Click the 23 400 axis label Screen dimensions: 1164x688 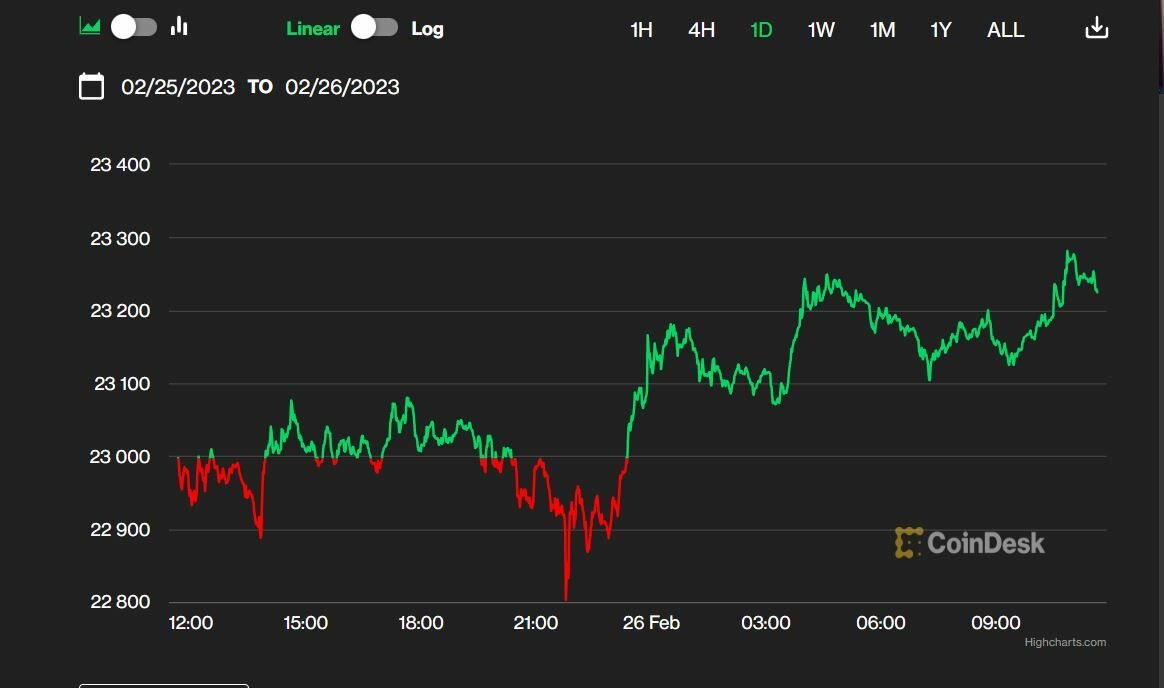(x=120, y=165)
